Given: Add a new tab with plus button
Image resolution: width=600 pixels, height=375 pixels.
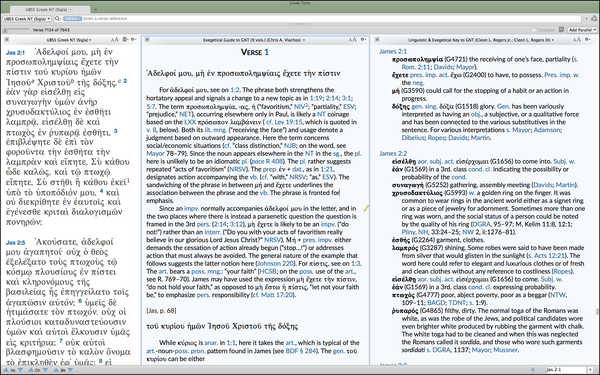Looking at the screenshot, I should pyautogui.click(x=95, y=9).
